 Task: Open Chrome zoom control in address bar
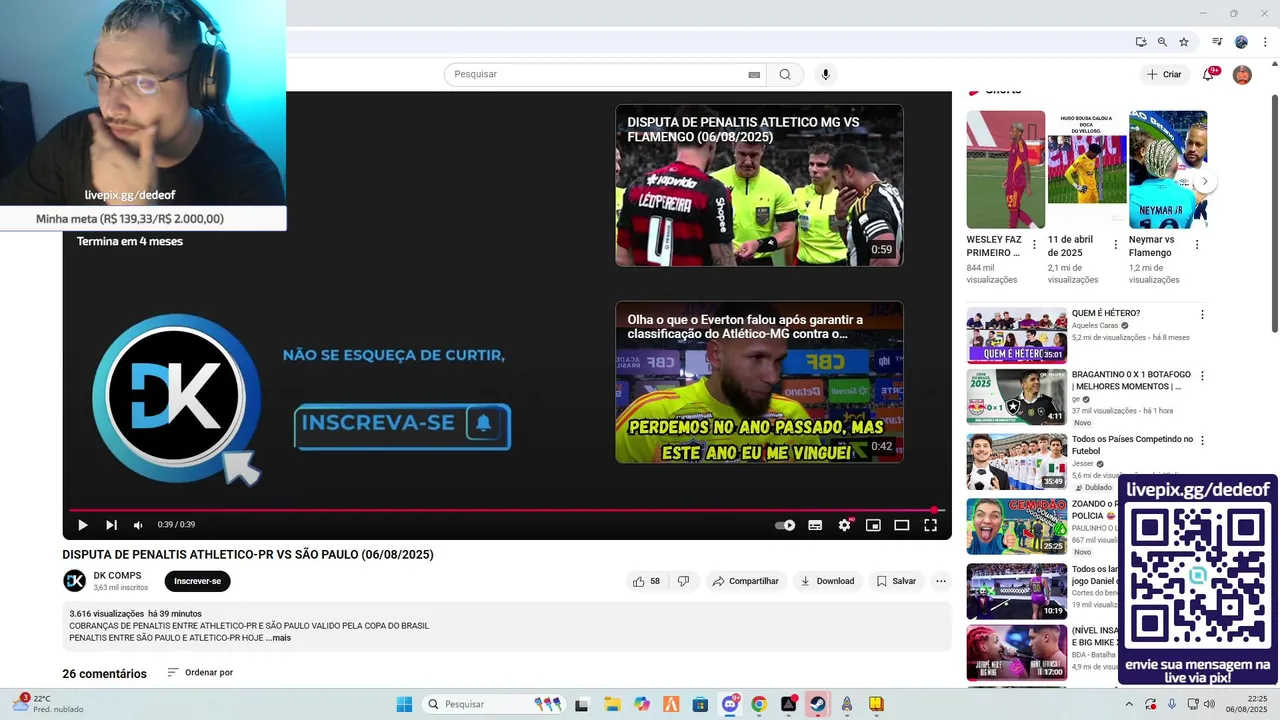(1162, 42)
